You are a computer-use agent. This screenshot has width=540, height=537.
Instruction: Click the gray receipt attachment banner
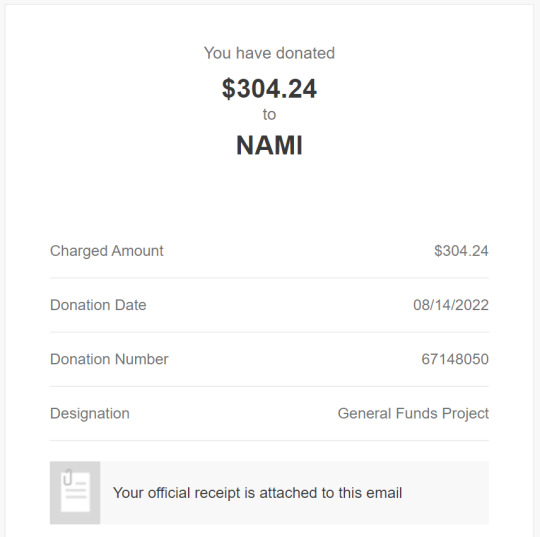pos(269,493)
